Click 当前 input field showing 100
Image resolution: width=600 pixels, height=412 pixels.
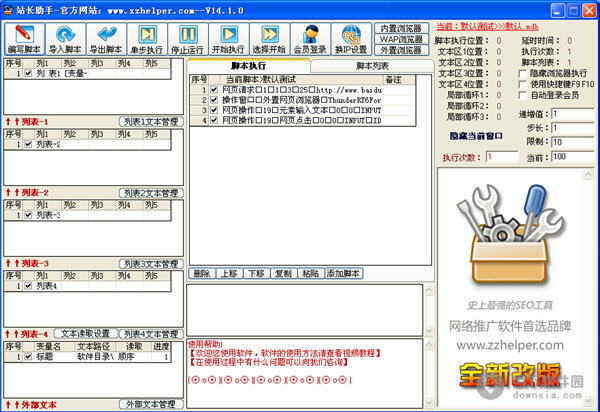[x=573, y=156]
